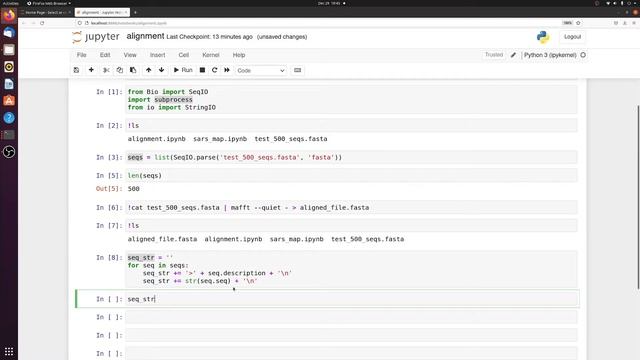Show Applications grid in the dock
Screen dimensions: 640x360
[x=9, y=351]
